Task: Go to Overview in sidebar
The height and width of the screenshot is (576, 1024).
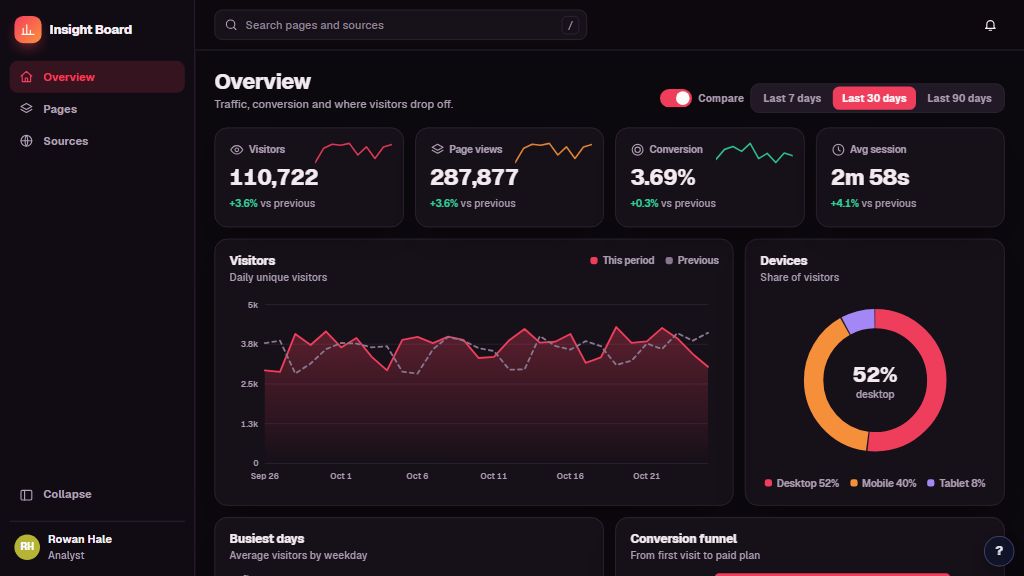Action: point(97,77)
